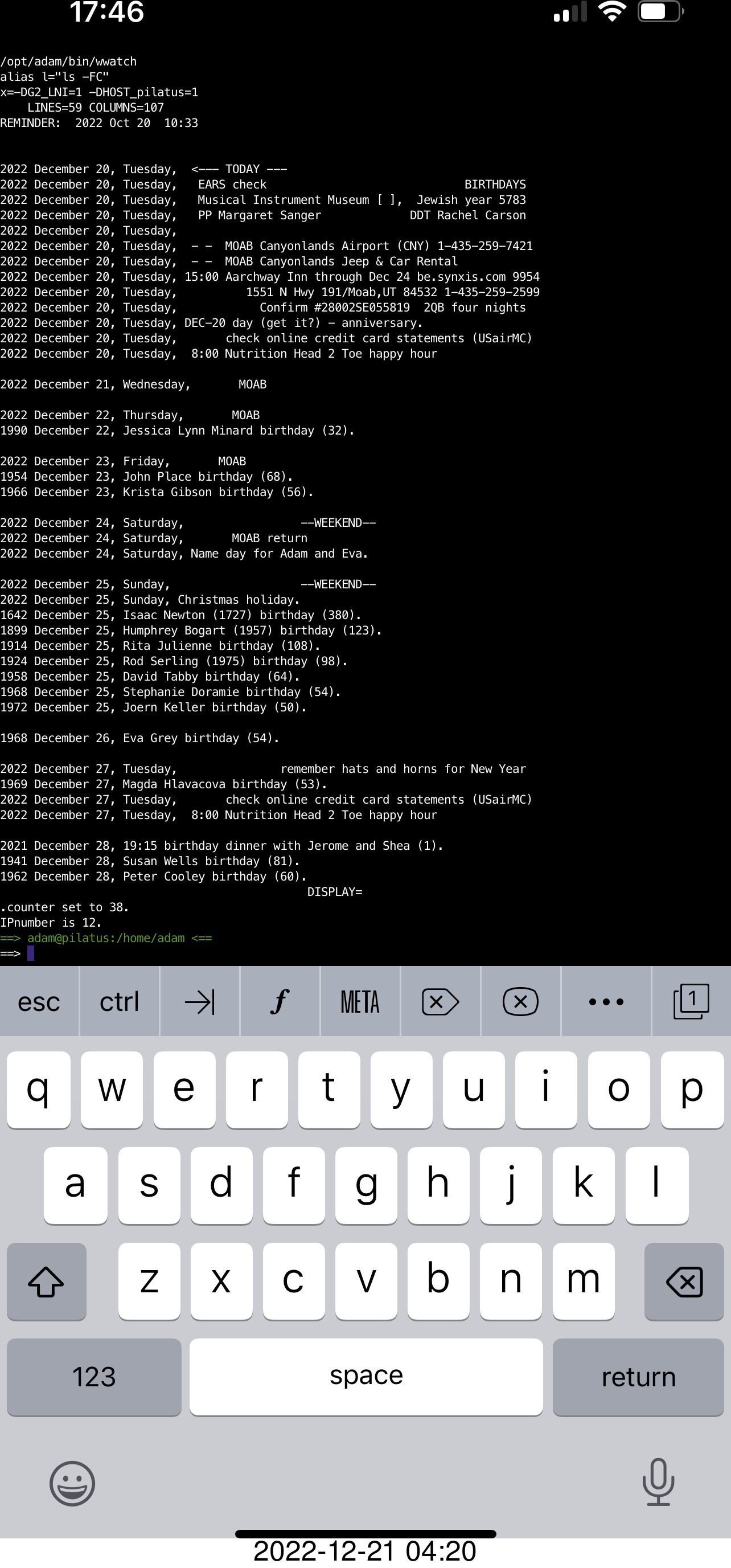Image resolution: width=731 pixels, height=1568 pixels.
Task: Toggle the META modifier key
Action: coord(360,1001)
